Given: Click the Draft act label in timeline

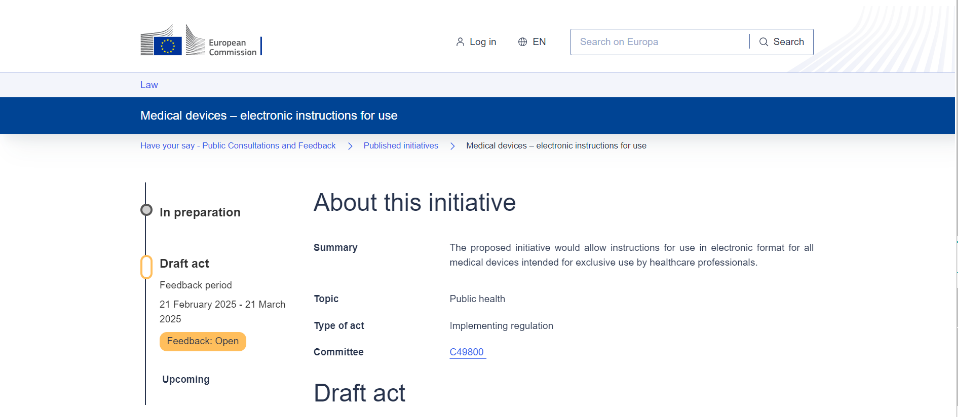Looking at the screenshot, I should coord(184,264).
